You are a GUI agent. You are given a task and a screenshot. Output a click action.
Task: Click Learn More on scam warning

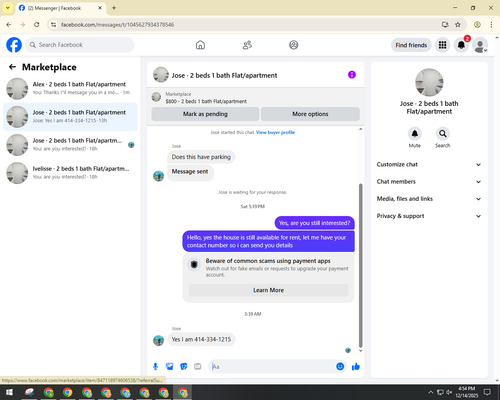[x=268, y=290]
